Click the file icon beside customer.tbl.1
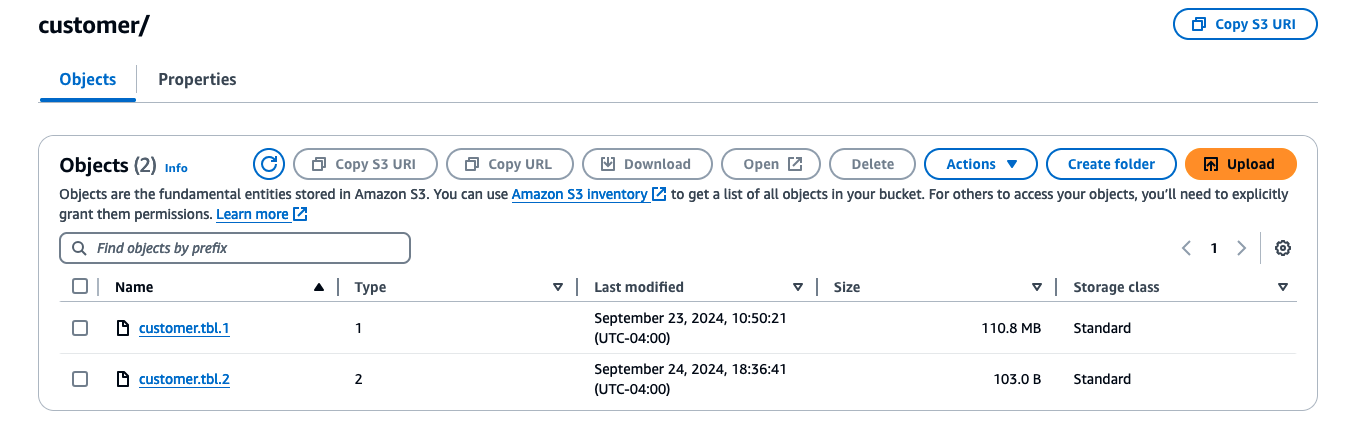This screenshot has width=1365, height=448. tap(123, 328)
